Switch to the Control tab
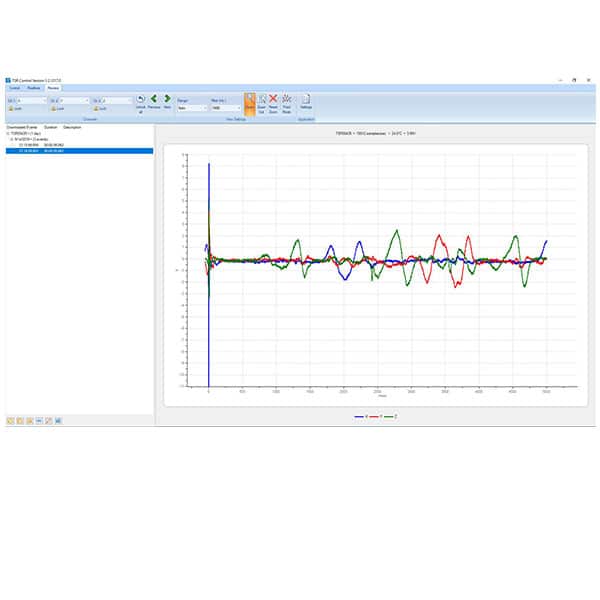Viewport: 600px width, 600px height. coord(13,88)
